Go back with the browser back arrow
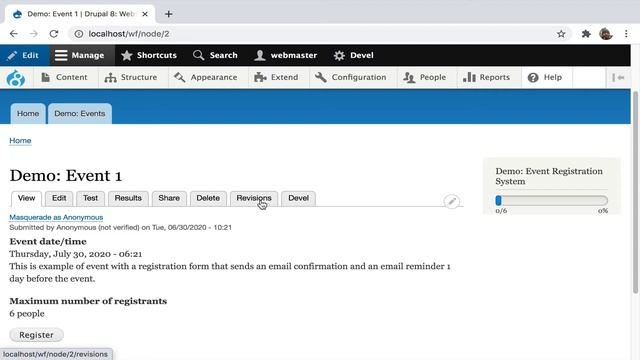Viewport: 640px width, 360px height. (x=13, y=34)
